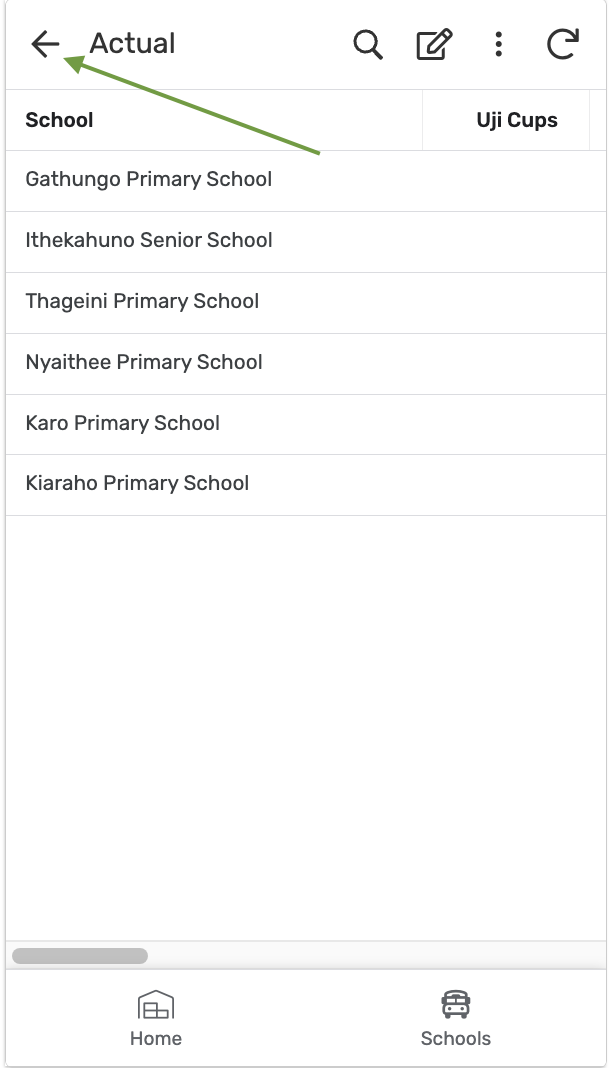Open search with the magnifier icon
Viewport: 616px width, 1068px height.
pyautogui.click(x=368, y=44)
